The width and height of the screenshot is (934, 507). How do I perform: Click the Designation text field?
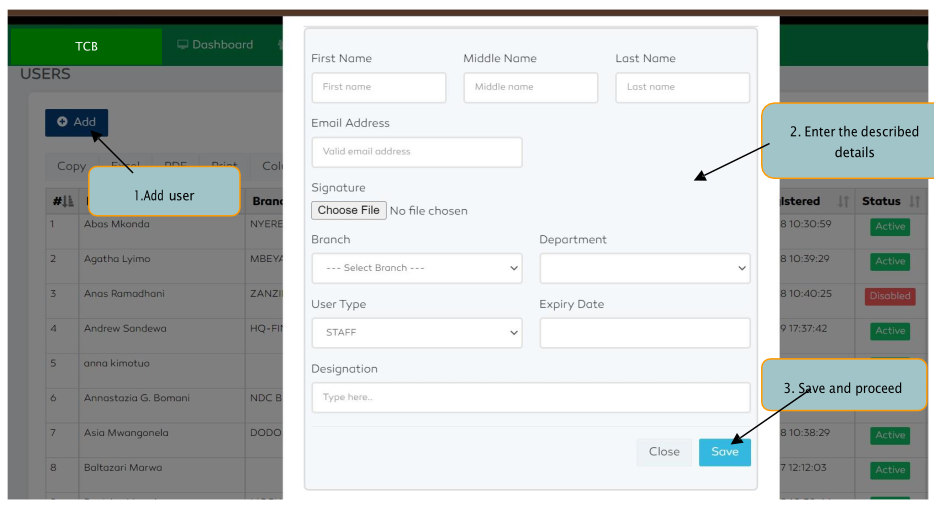(x=531, y=397)
